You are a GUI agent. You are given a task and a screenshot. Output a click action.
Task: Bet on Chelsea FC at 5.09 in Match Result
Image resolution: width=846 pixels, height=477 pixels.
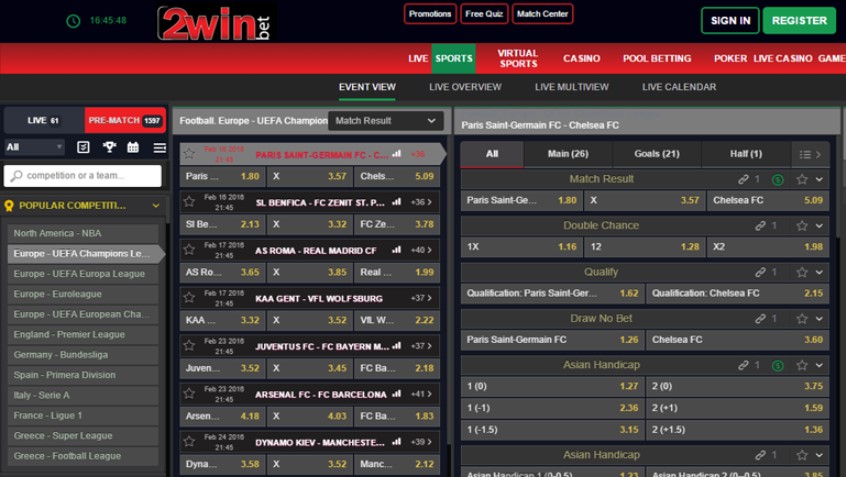pos(767,200)
